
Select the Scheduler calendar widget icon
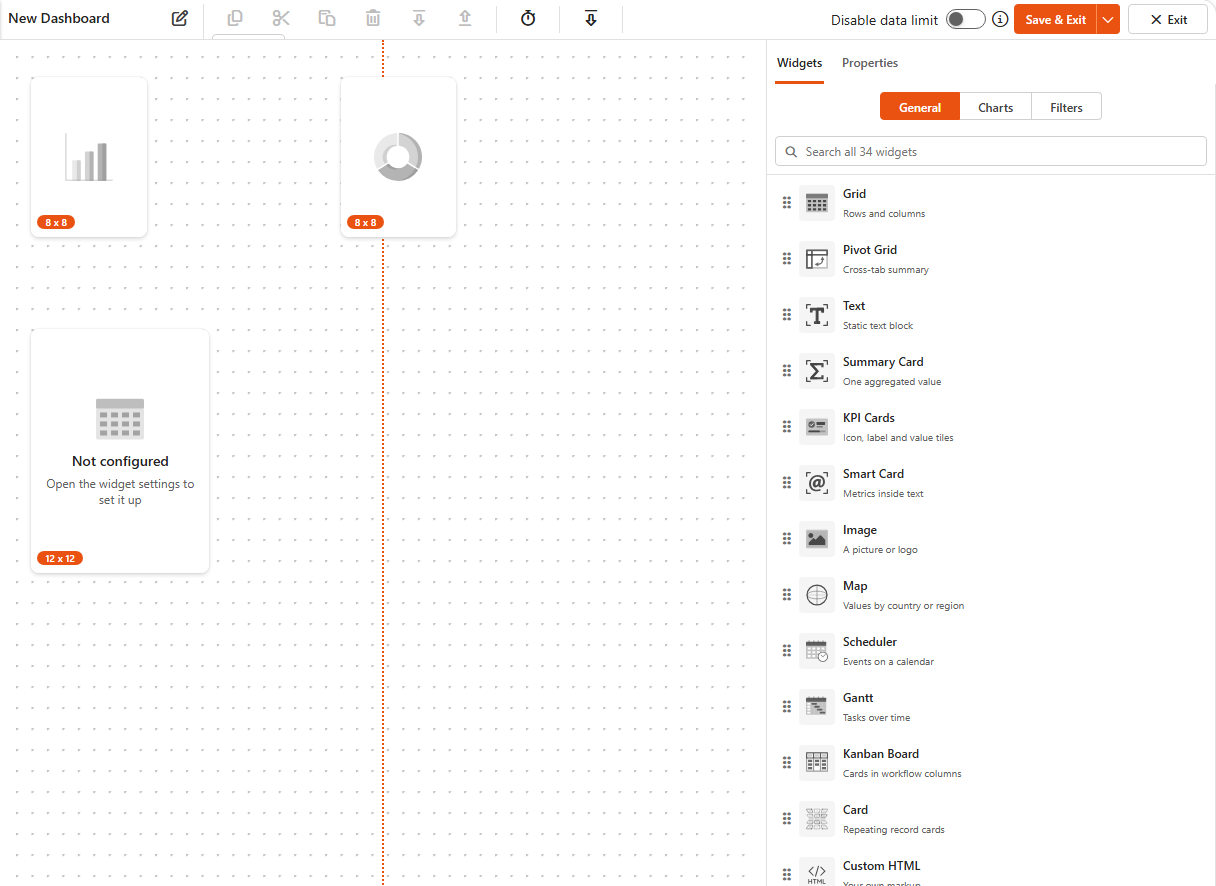817,650
